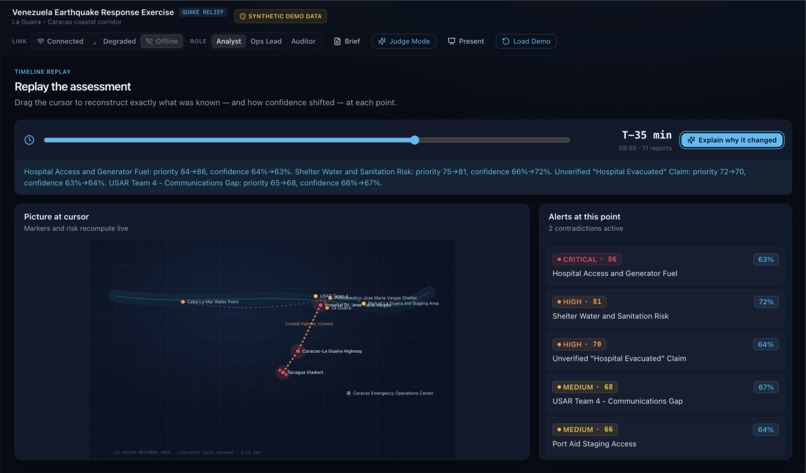
Task: Click the La Guaira map marker
Action: pos(327,308)
